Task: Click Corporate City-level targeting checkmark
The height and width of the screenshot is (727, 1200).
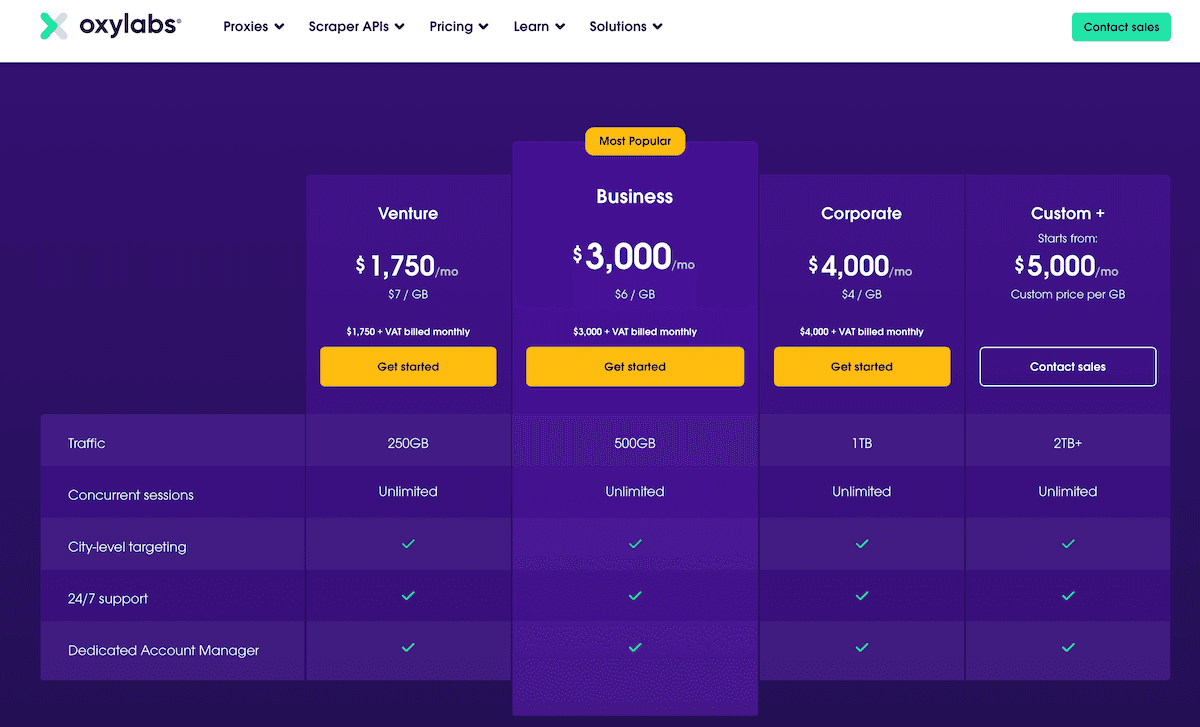Action: [862, 544]
